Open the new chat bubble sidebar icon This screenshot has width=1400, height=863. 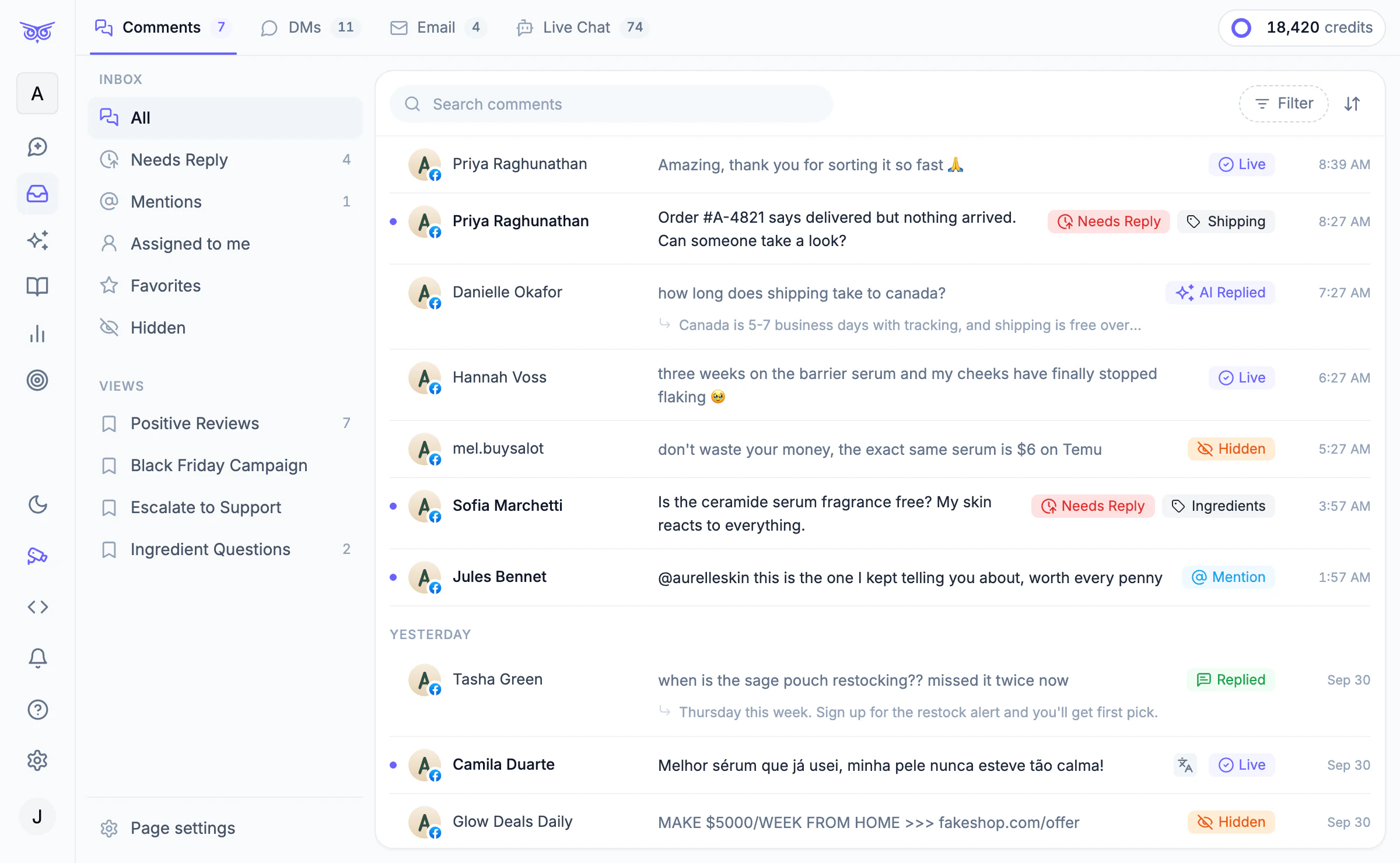(37, 147)
